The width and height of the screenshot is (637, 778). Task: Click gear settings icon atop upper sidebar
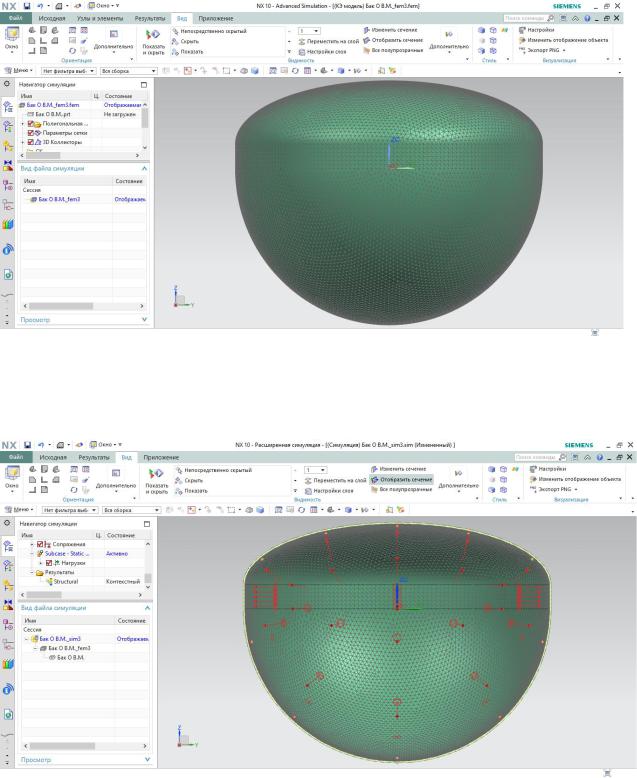pos(6,84)
